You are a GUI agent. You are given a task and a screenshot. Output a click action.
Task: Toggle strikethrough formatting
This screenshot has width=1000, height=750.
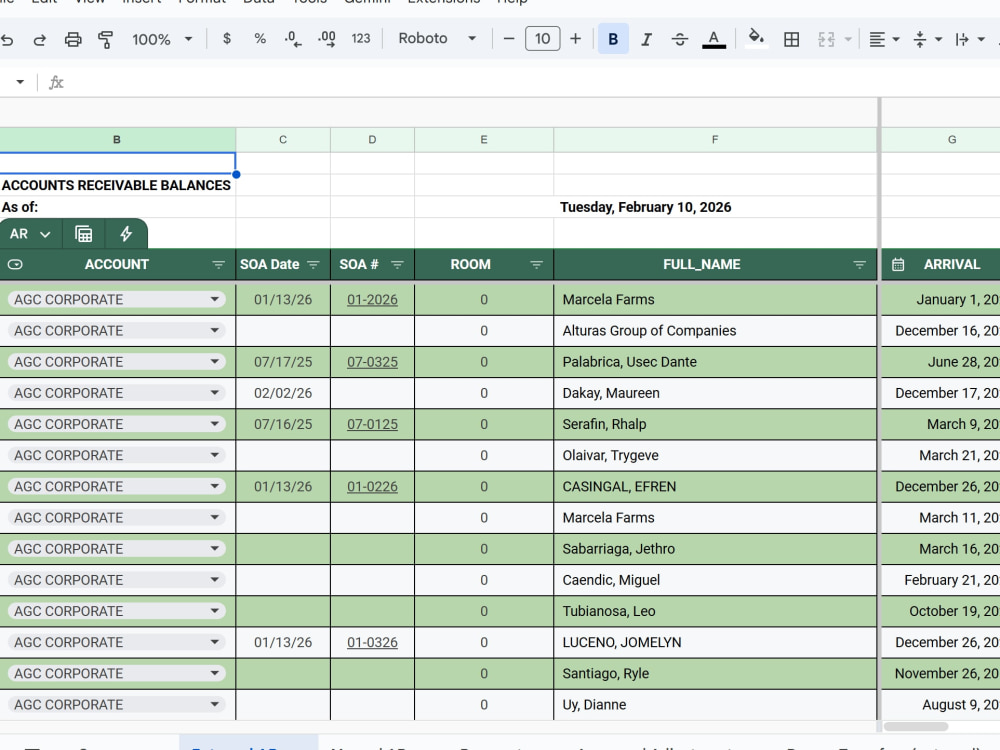[680, 40]
